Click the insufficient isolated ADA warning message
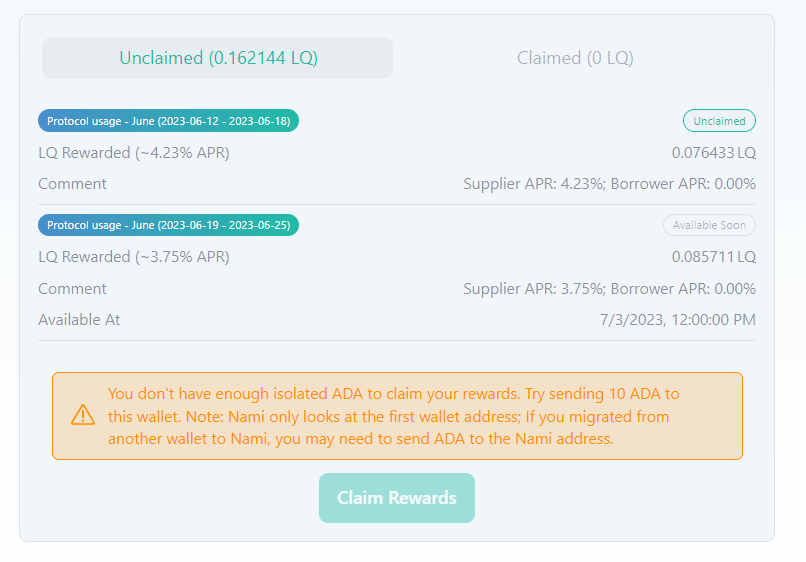 393,415
